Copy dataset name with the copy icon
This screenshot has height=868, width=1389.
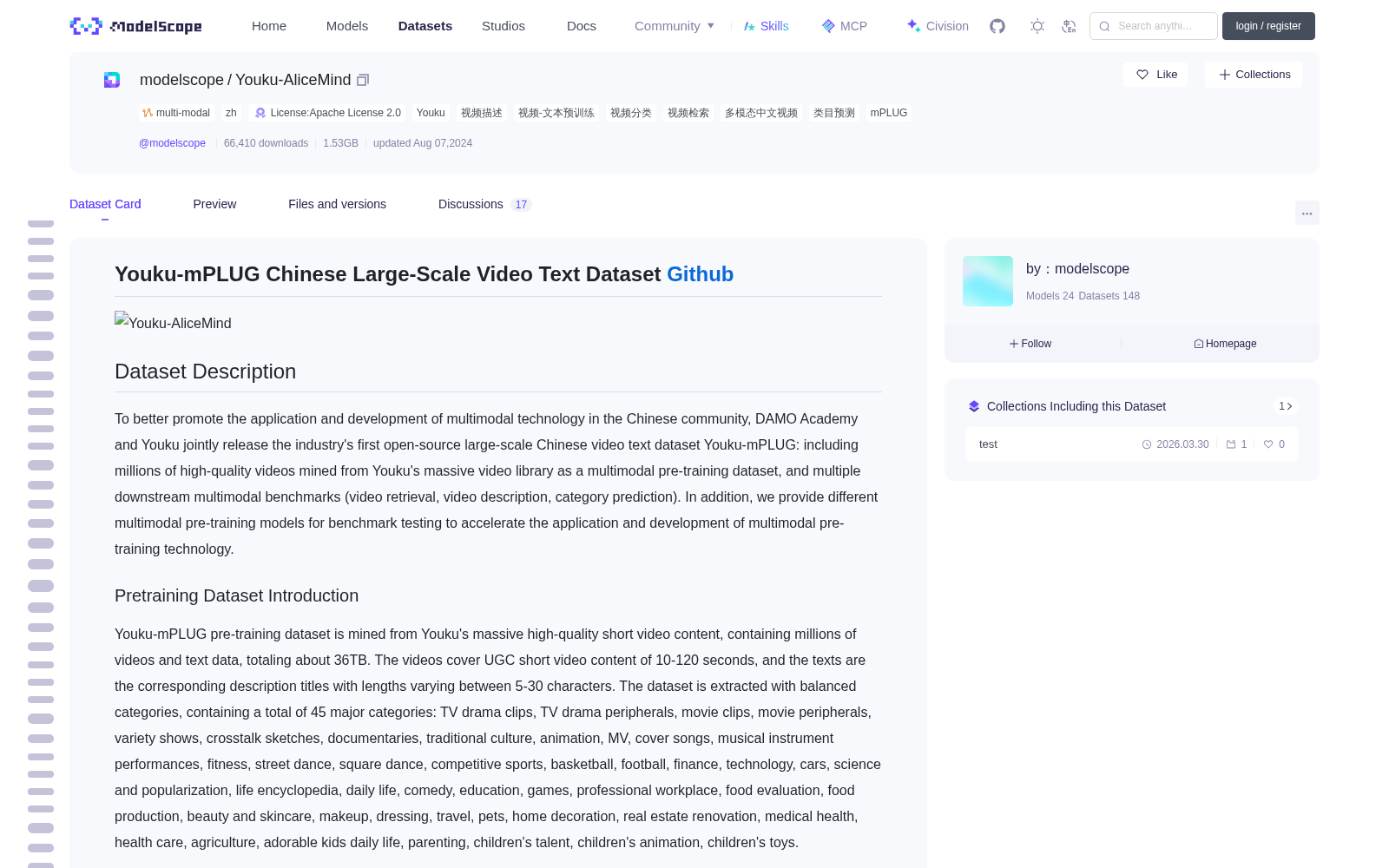coord(363,80)
